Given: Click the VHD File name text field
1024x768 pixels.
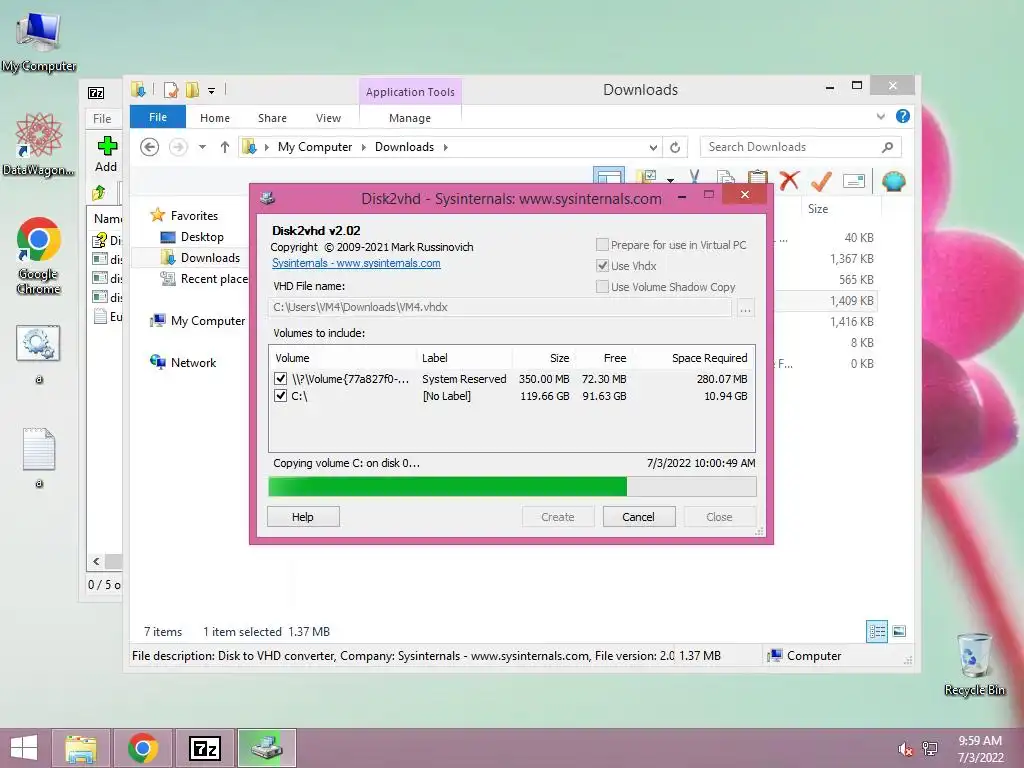Looking at the screenshot, I should (x=500, y=307).
